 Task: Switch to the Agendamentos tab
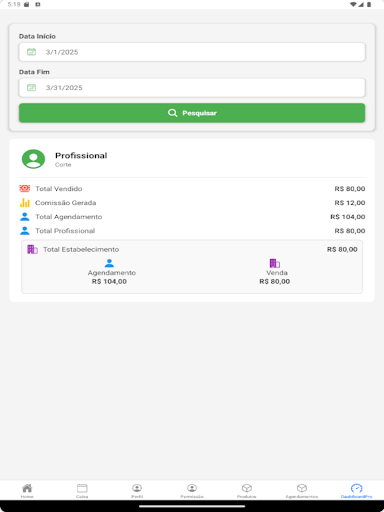[x=302, y=491]
